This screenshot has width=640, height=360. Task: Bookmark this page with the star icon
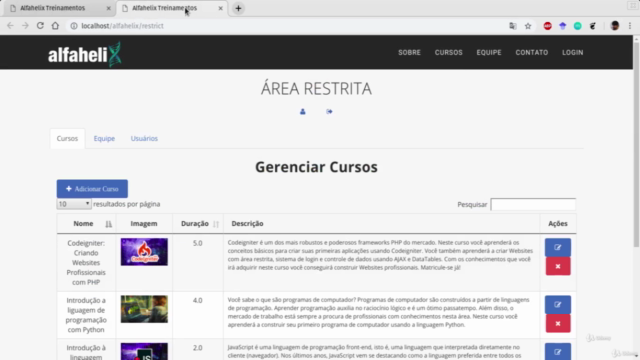pos(528,26)
